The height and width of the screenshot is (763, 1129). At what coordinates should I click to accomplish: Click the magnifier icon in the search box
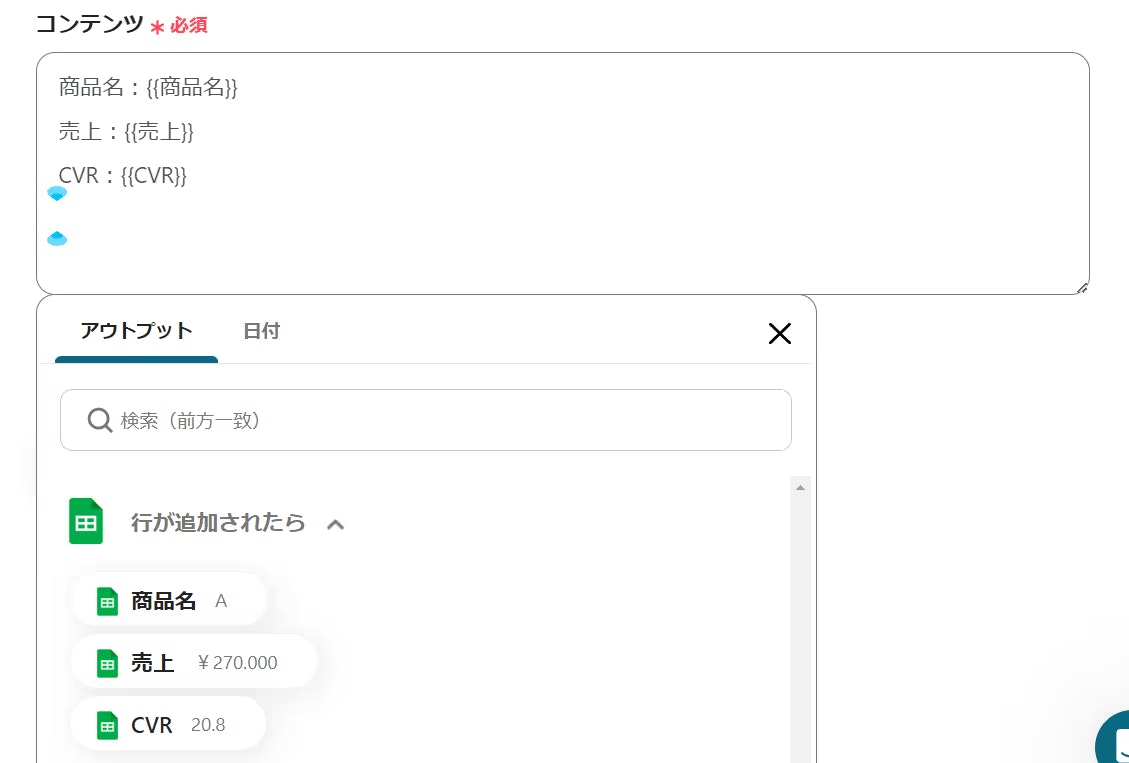coord(99,420)
